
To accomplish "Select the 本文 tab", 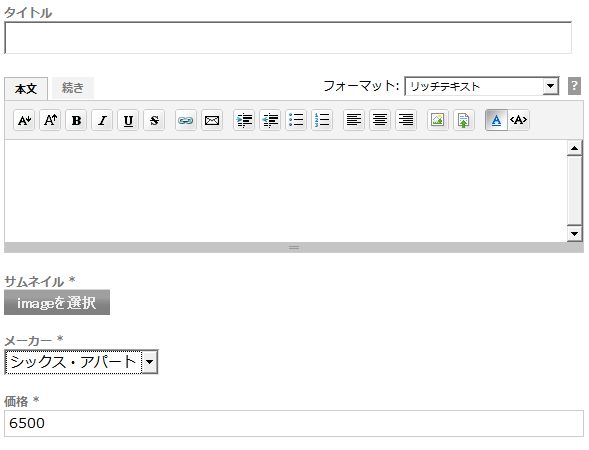I will [x=26, y=89].
